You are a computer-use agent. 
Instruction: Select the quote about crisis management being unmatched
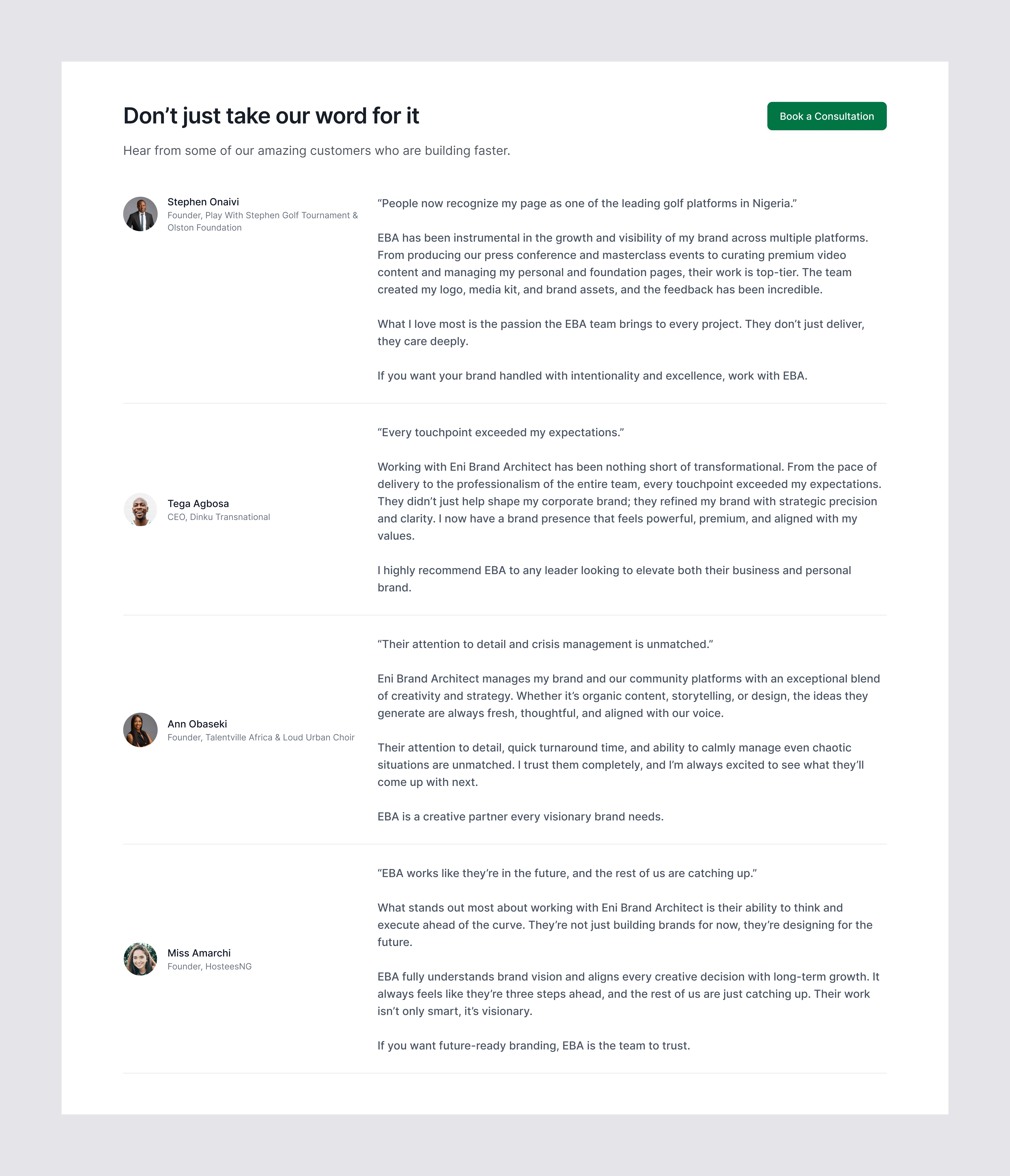pos(545,644)
